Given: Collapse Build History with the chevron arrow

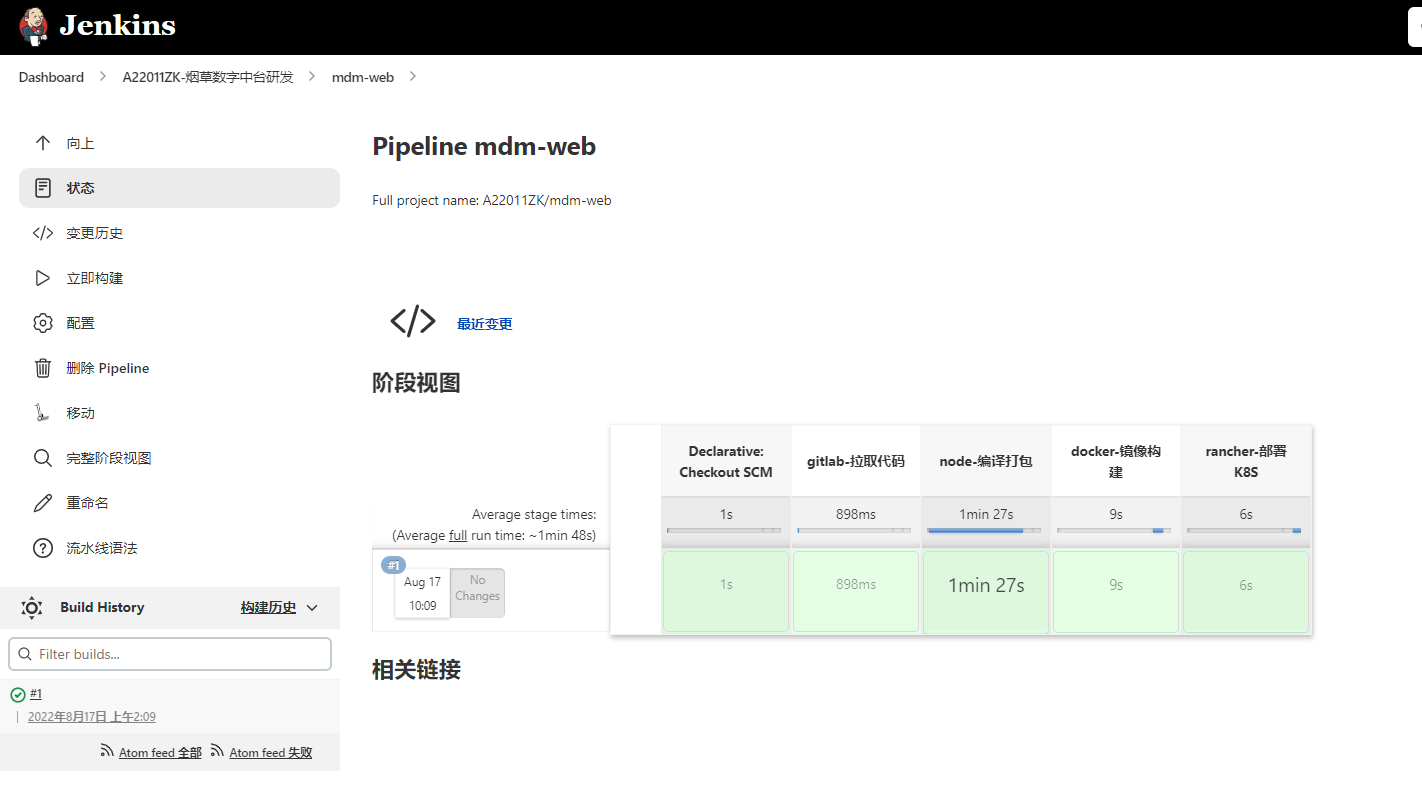Looking at the screenshot, I should pyautogui.click(x=312, y=607).
